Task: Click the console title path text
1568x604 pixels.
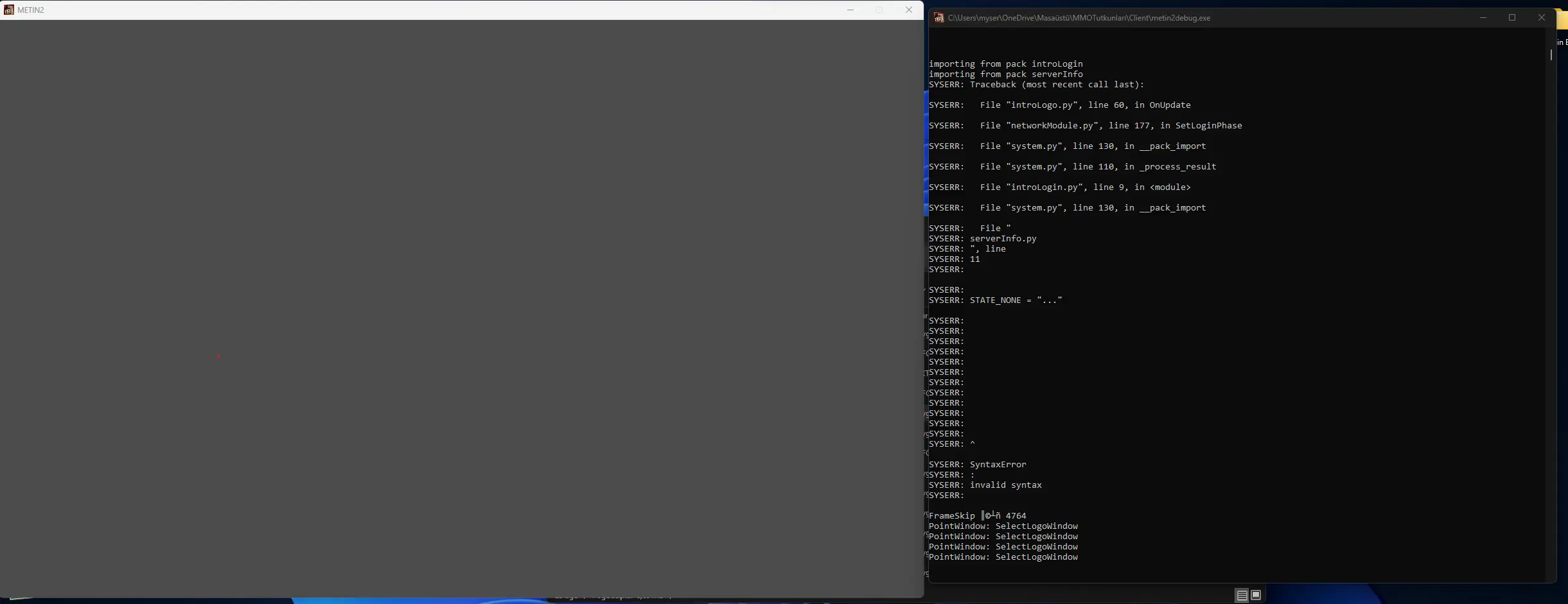Action: [x=1079, y=18]
